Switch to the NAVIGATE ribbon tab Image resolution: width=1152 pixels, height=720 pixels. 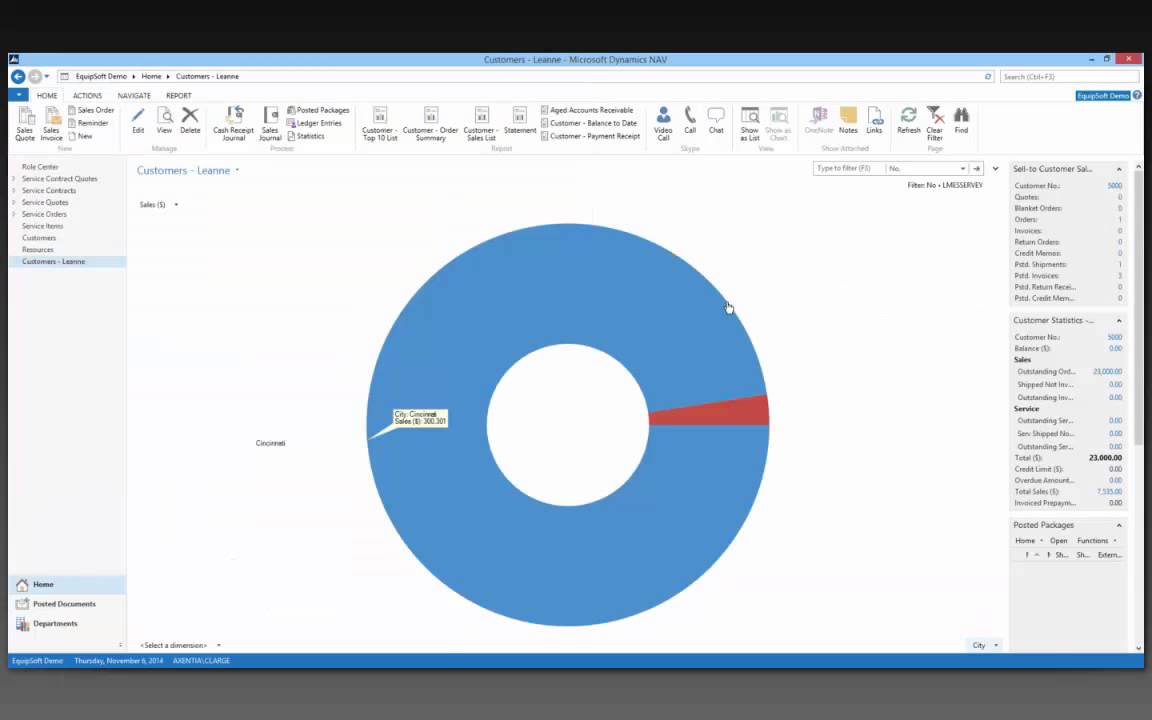point(134,96)
